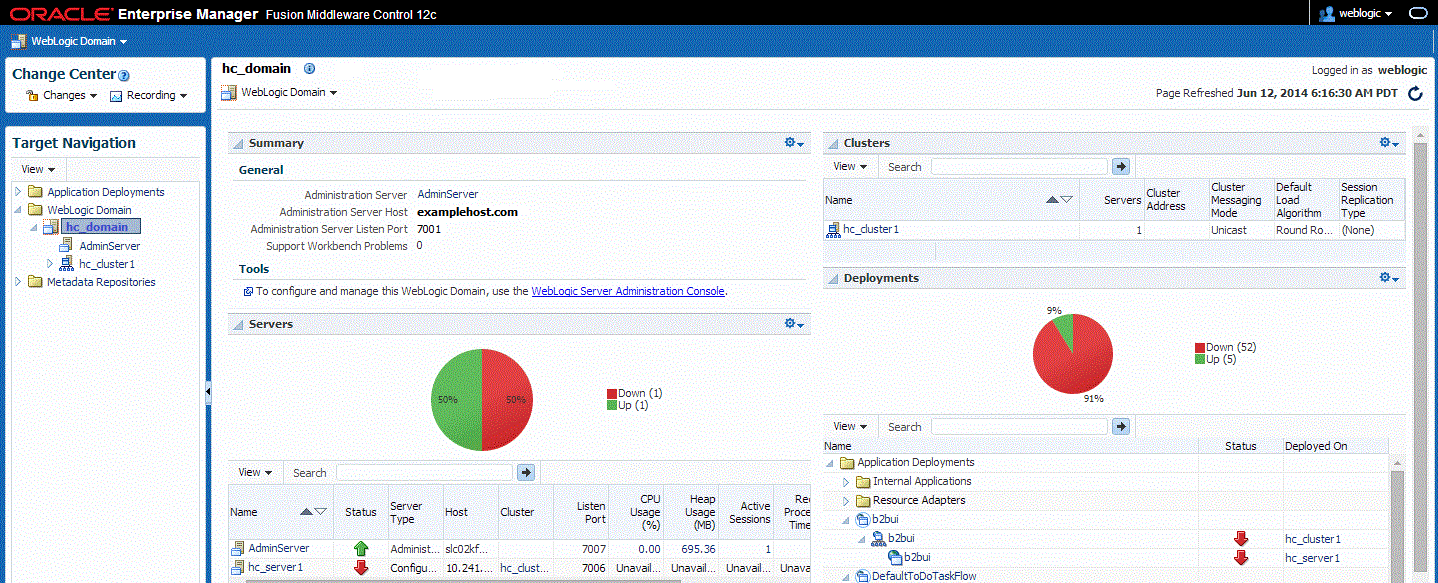The image size is (1438, 583).
Task: Expand Application Deployments in Target Navigation
Action: [18, 192]
